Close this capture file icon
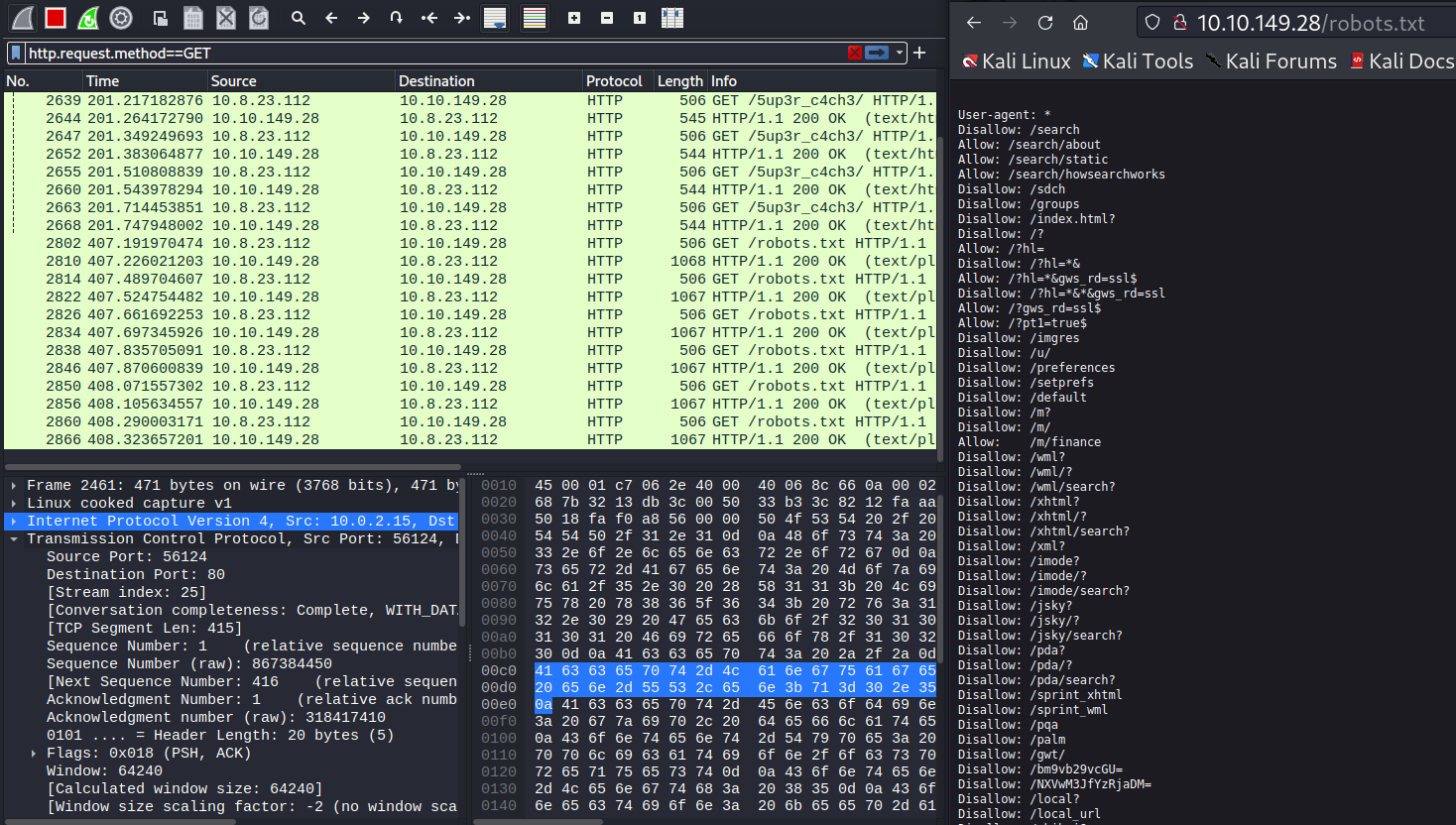This screenshot has height=825, width=1456. coord(226,18)
